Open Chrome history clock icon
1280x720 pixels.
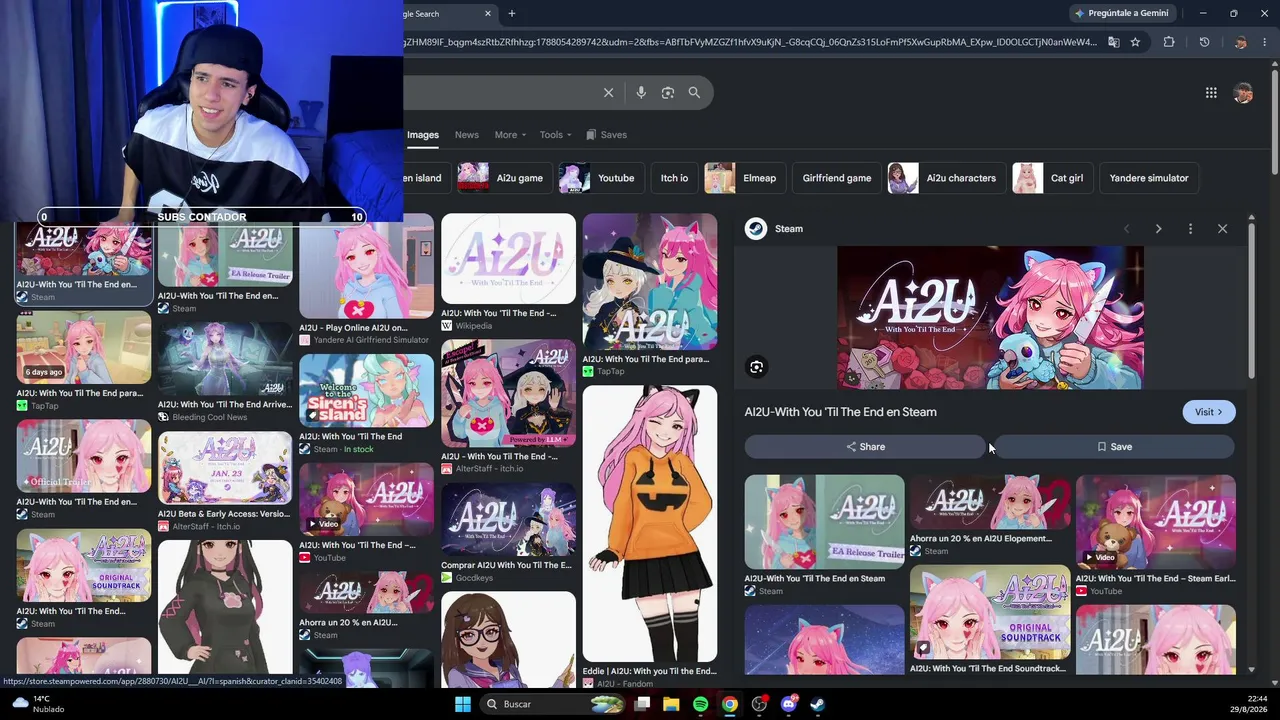pos(1204,42)
